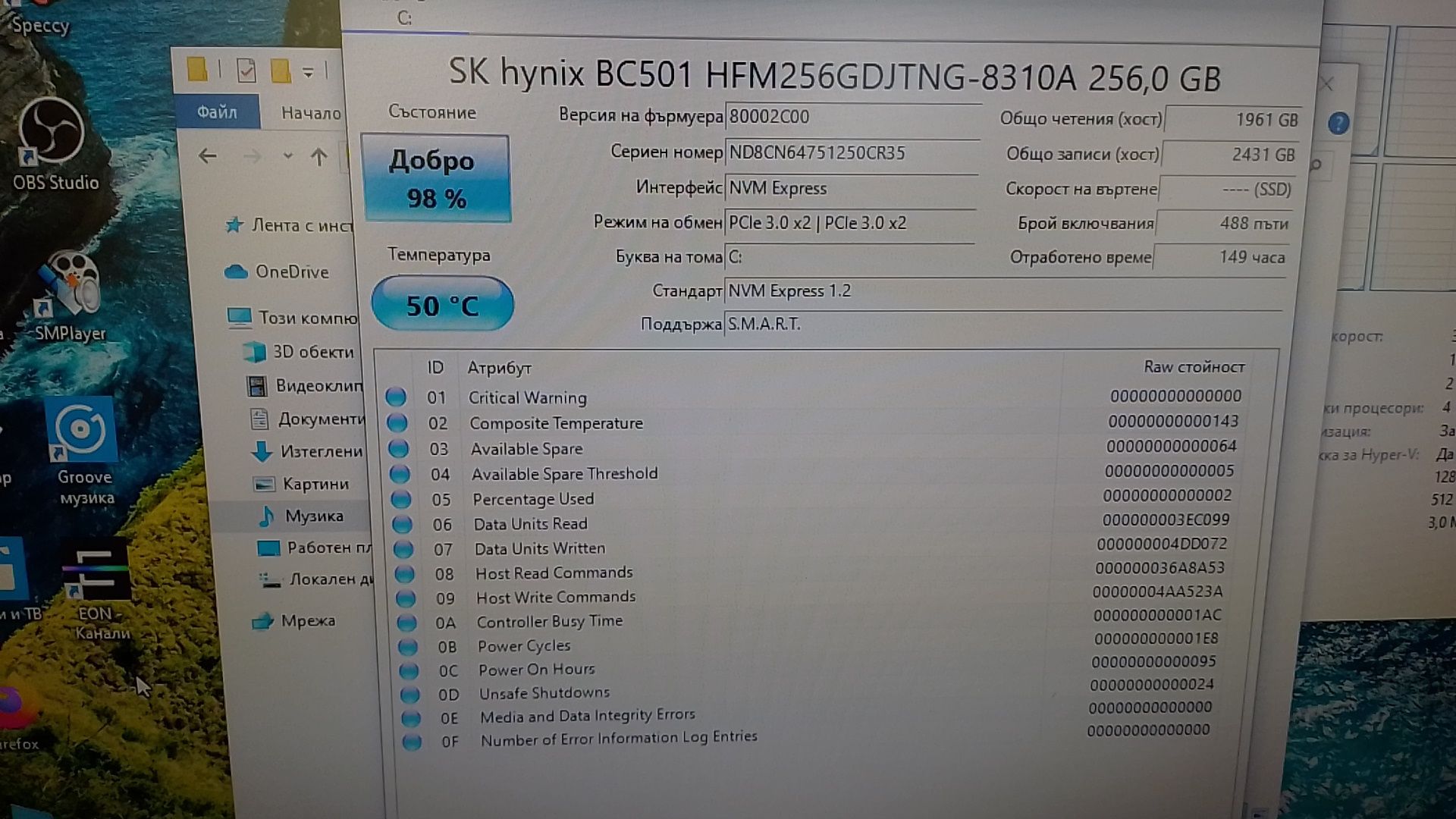Click the Raw стойност column header
Screen dimensions: 1456x819
pos(1194,367)
